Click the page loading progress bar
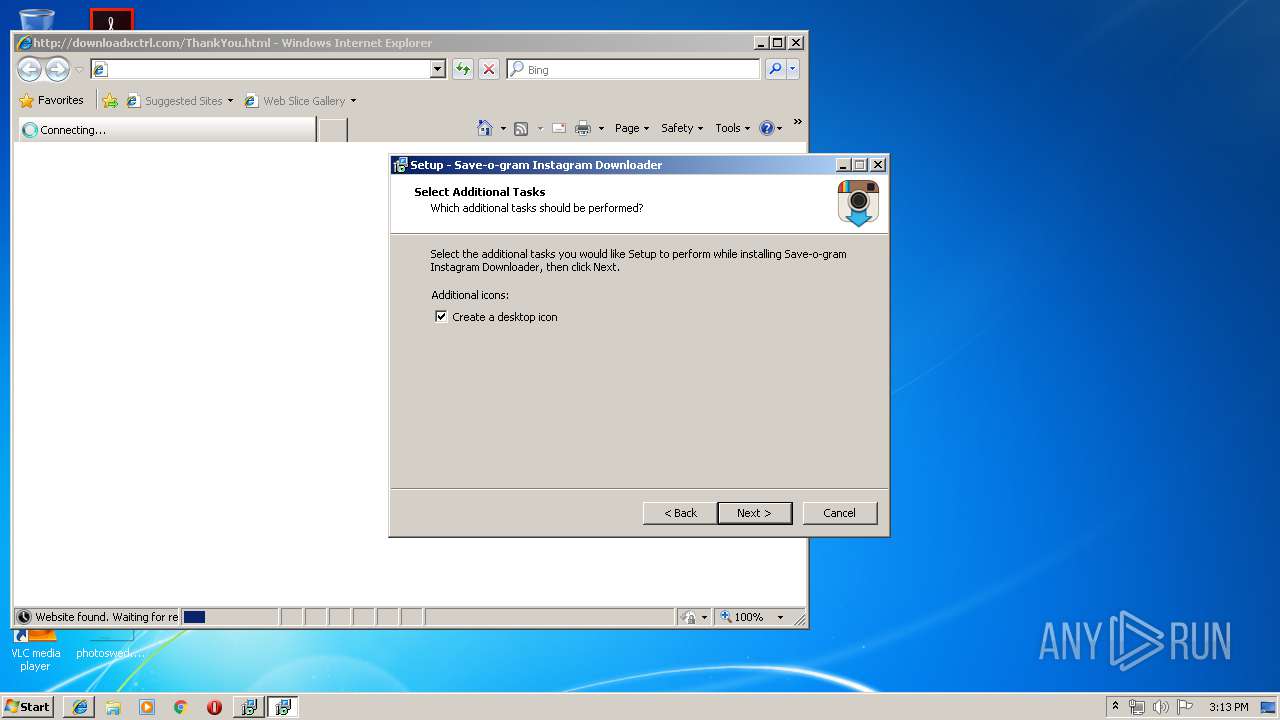Viewport: 1280px width, 720px height. click(230, 617)
